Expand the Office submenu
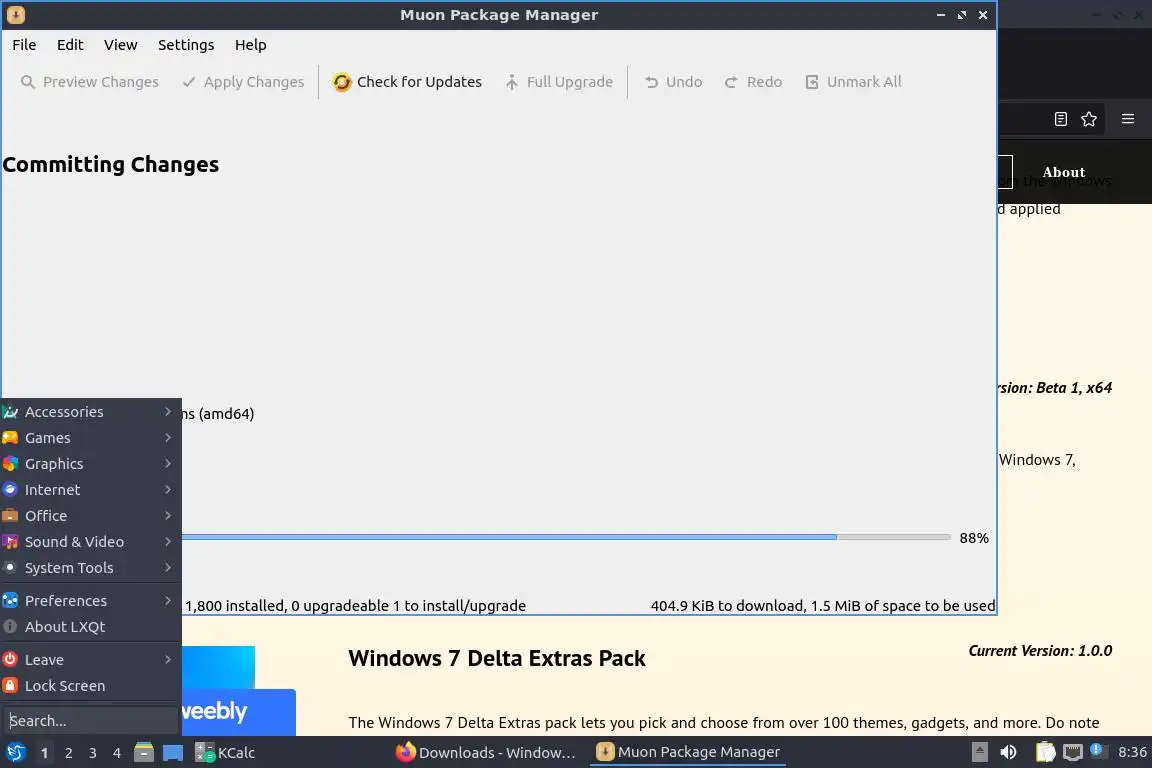The height and width of the screenshot is (768, 1152). [90, 516]
